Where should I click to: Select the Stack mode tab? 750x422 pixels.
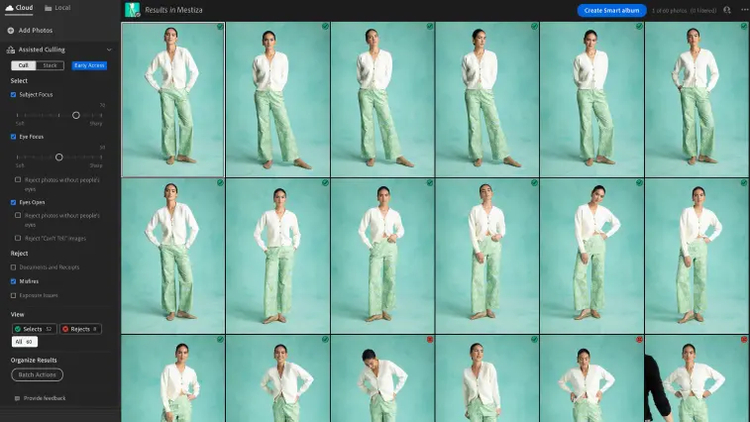[50, 66]
